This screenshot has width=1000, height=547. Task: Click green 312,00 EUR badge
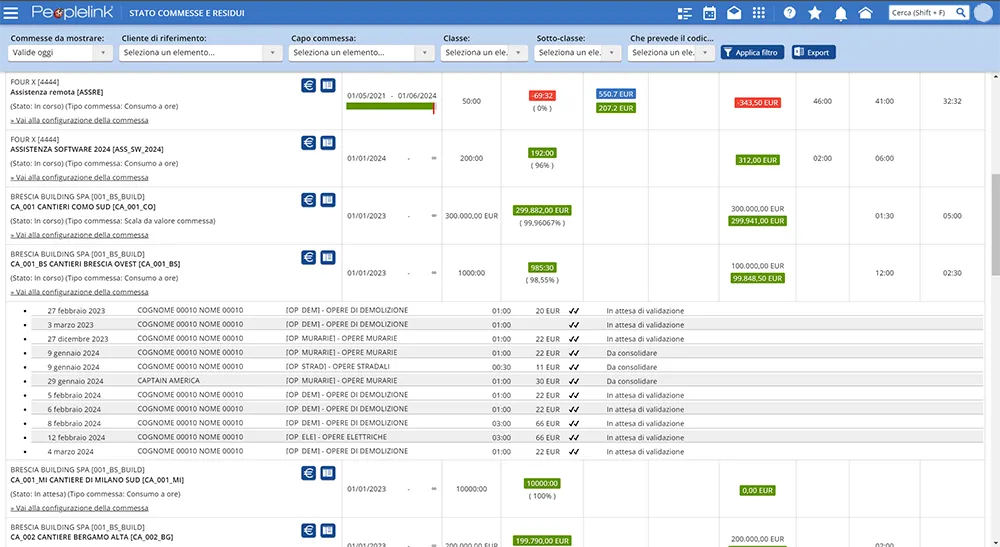point(757,160)
